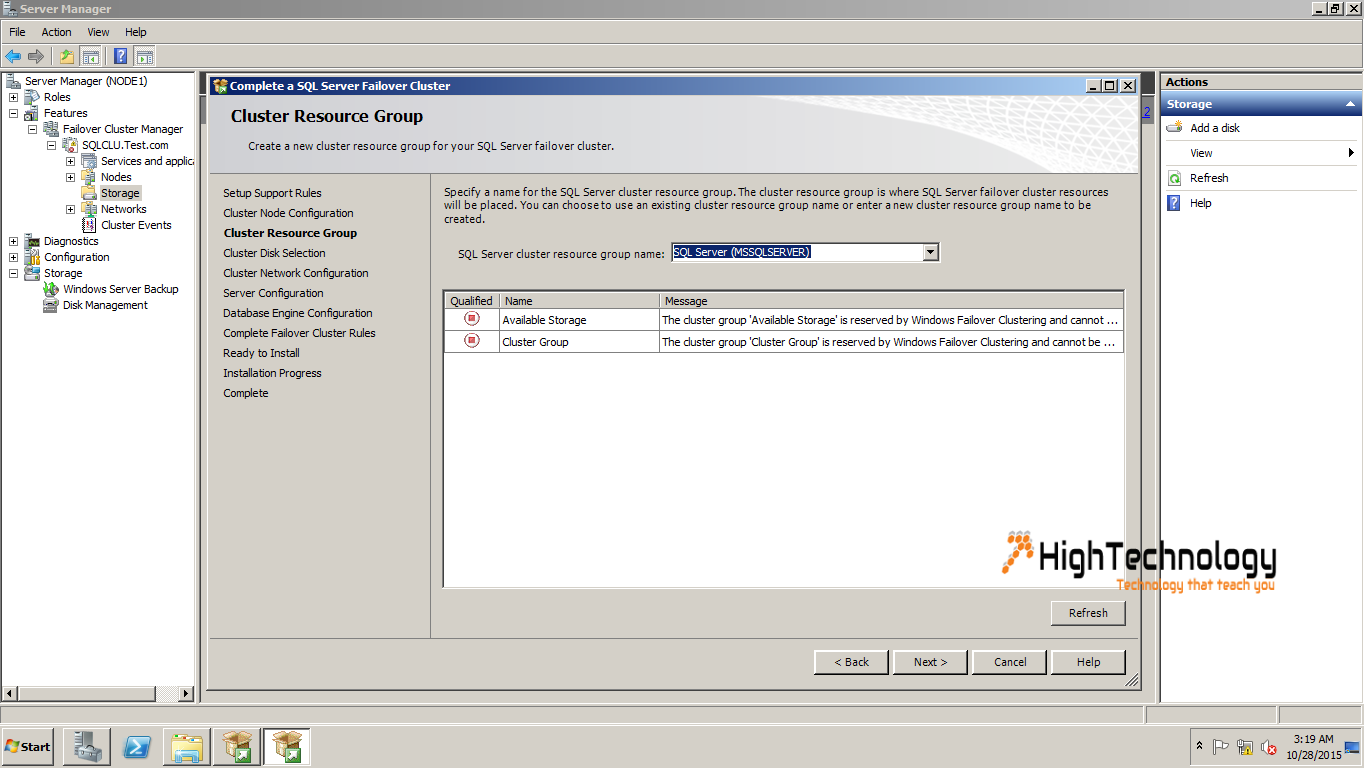Click the wizard's Help button

(1089, 662)
